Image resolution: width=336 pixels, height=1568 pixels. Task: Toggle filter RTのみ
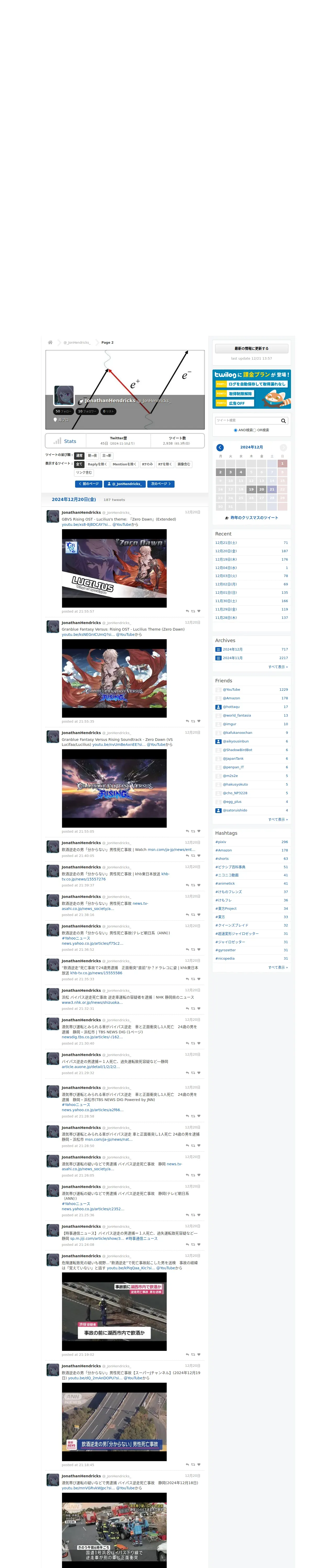pyautogui.click(x=148, y=464)
